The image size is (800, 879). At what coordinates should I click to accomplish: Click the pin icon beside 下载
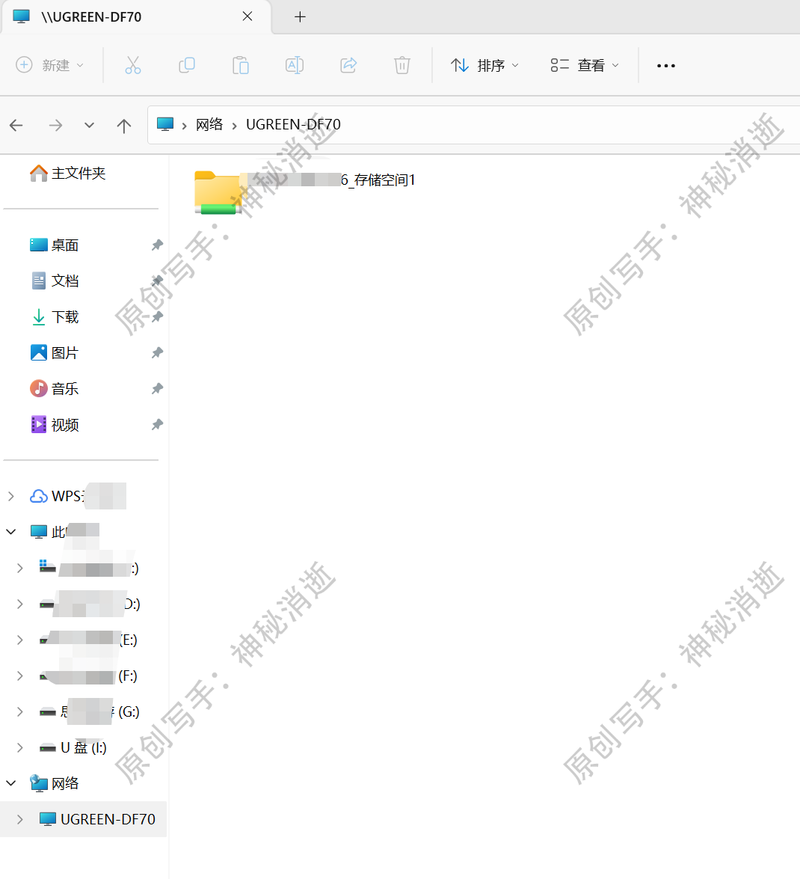point(157,317)
